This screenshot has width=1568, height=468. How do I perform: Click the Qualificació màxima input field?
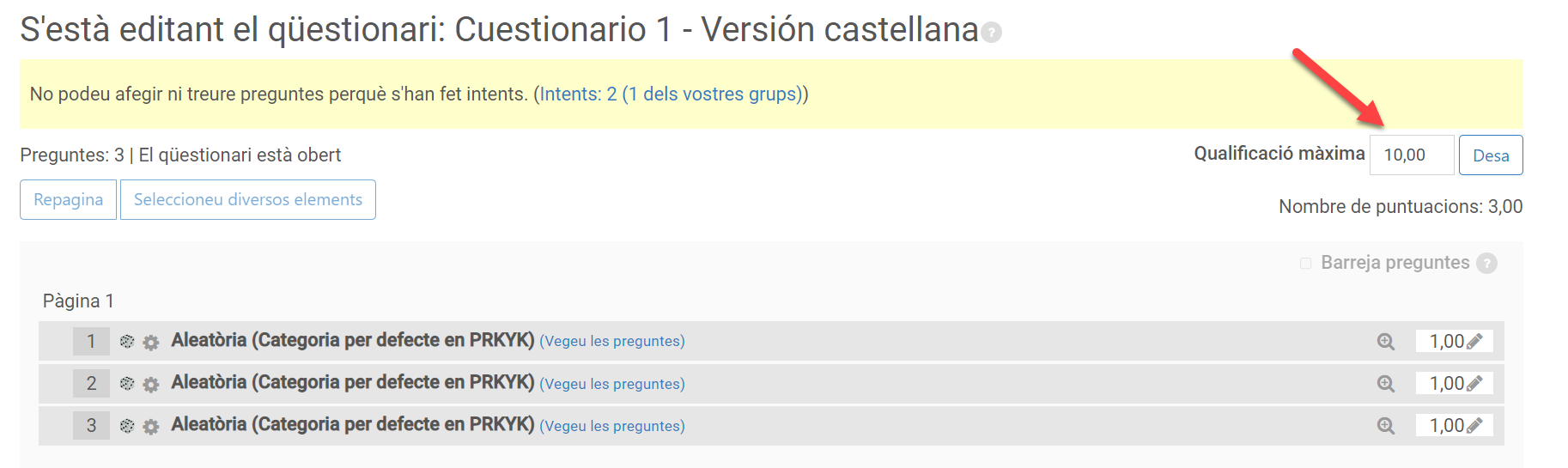click(1411, 155)
